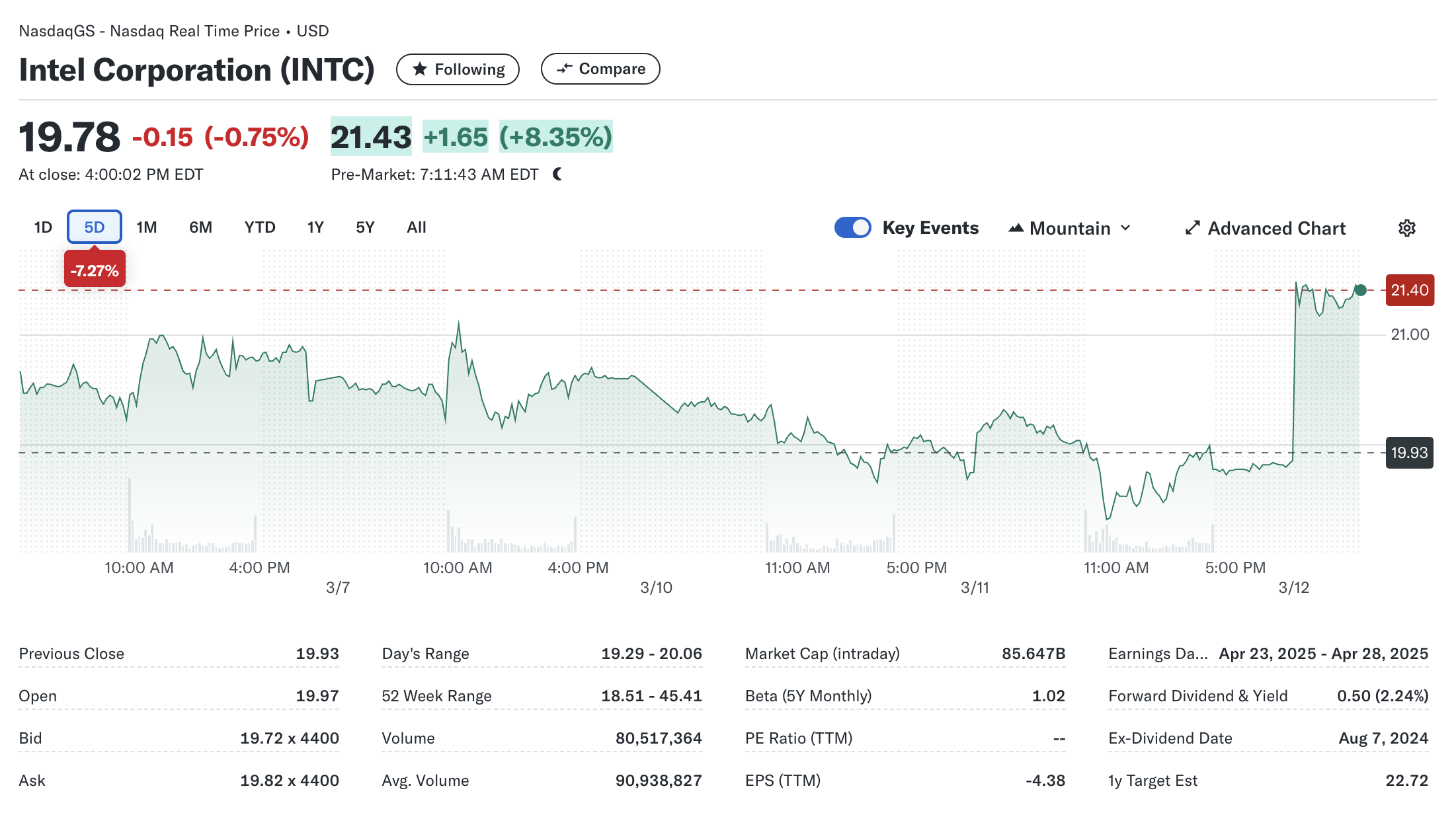The image size is (1456, 813).
Task: Switch chart to YTD range
Action: (x=259, y=227)
